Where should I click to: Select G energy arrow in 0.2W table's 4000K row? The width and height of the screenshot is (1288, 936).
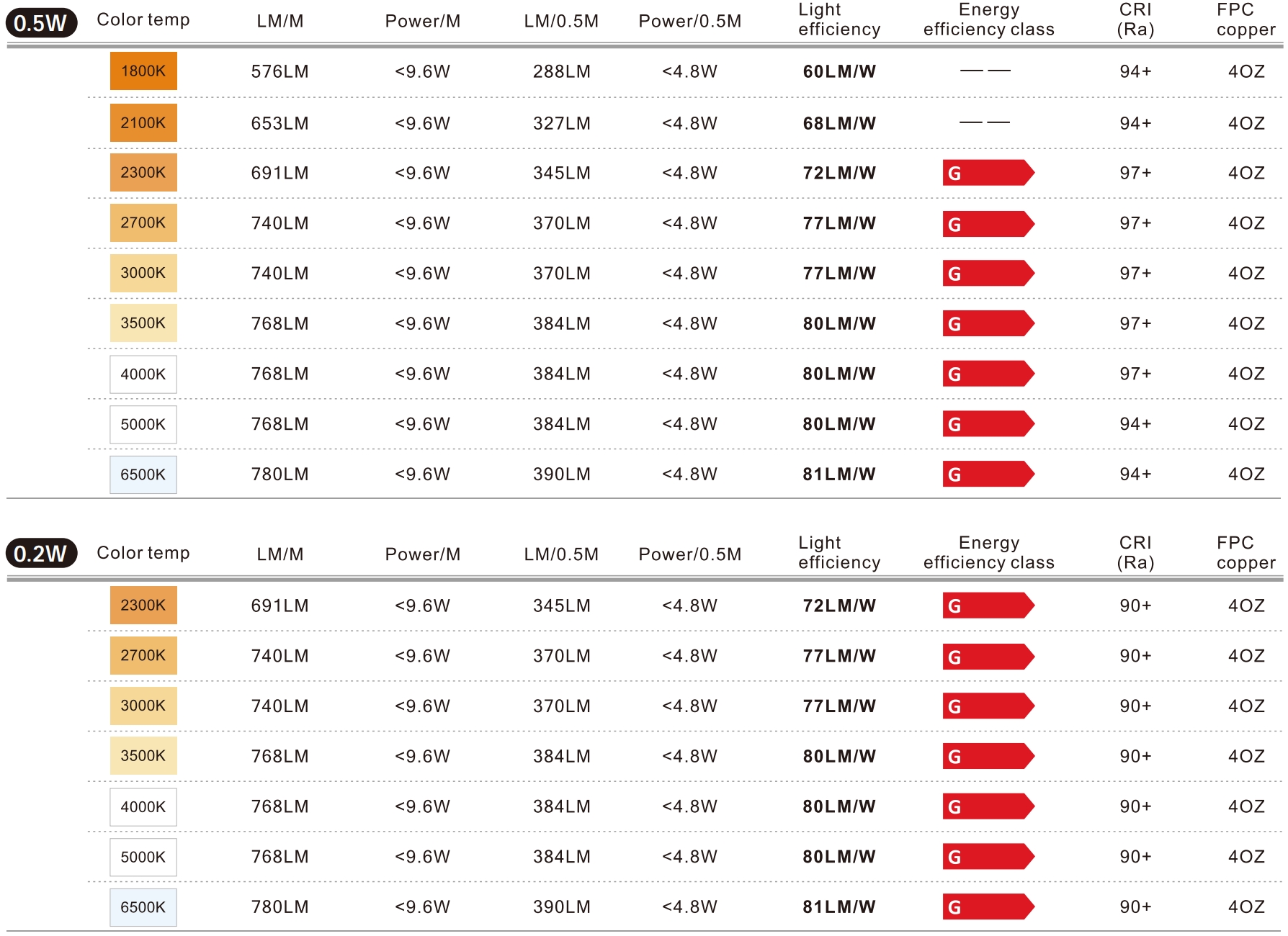[988, 806]
